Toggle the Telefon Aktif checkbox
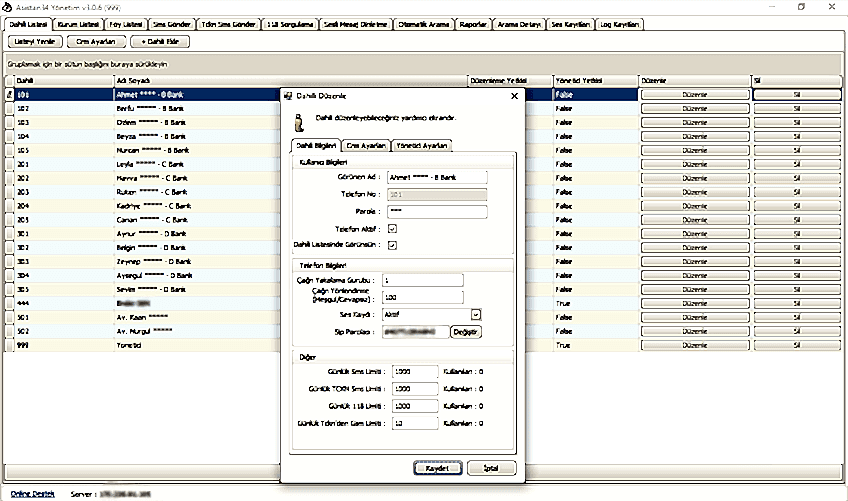The image size is (848, 501). pos(392,229)
